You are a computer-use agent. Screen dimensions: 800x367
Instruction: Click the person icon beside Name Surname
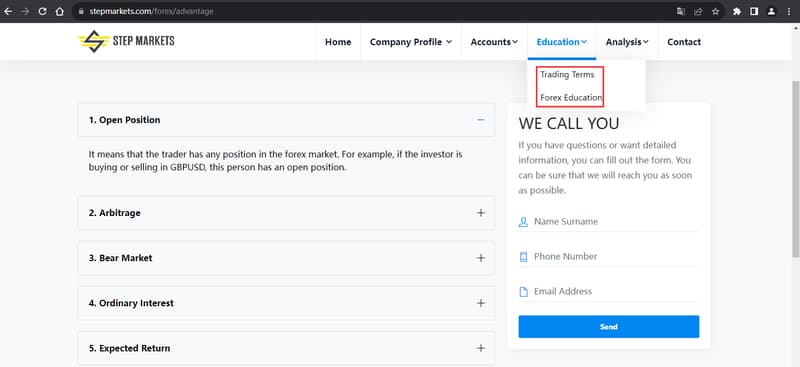[523, 222]
